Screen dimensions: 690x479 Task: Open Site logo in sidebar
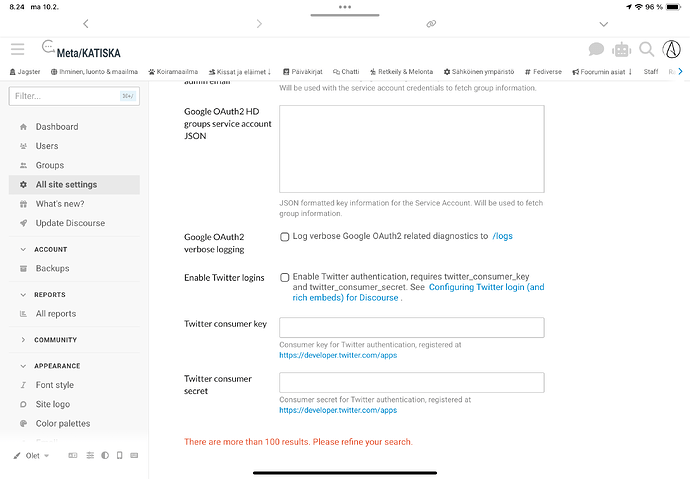[74, 404]
